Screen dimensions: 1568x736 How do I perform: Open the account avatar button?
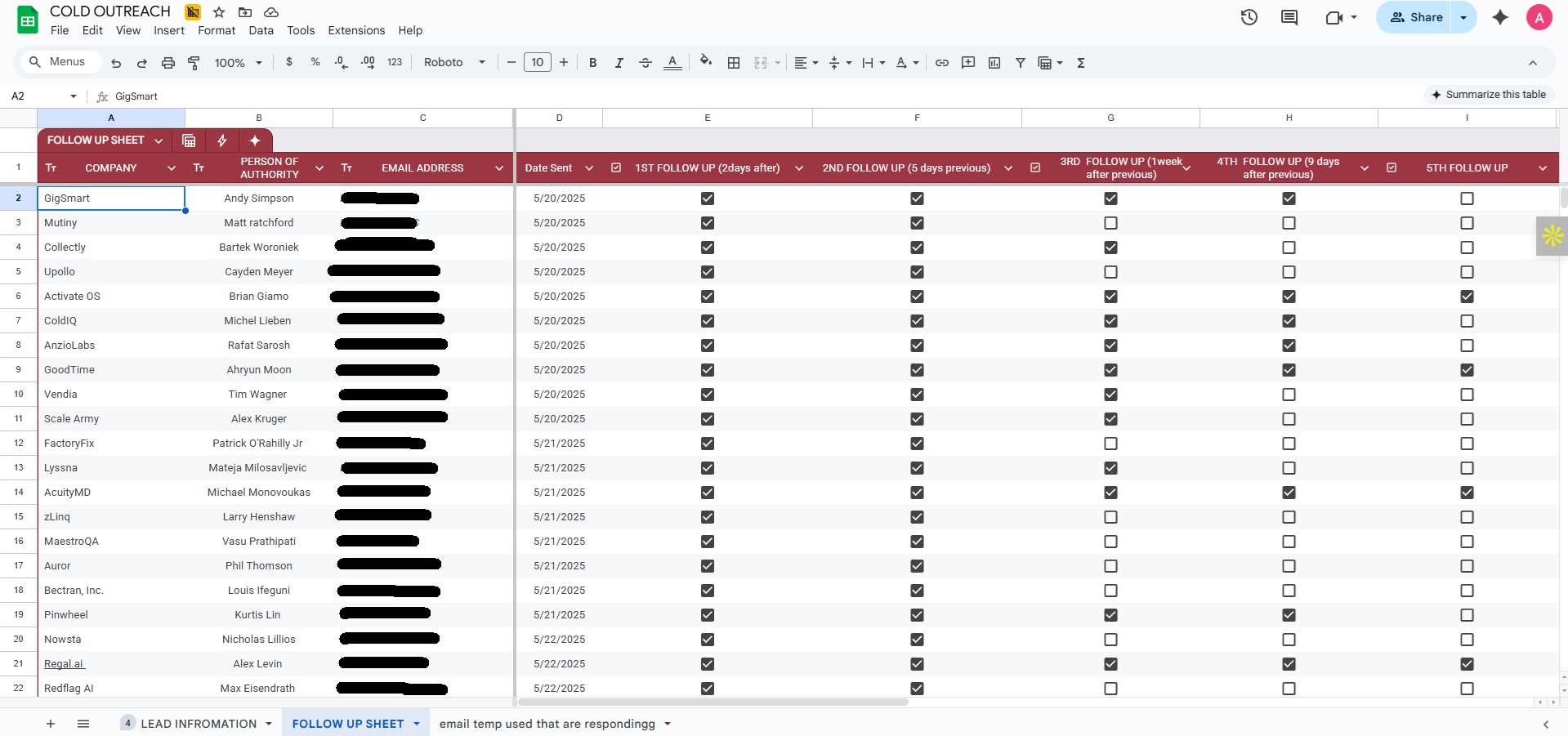[x=1539, y=17]
